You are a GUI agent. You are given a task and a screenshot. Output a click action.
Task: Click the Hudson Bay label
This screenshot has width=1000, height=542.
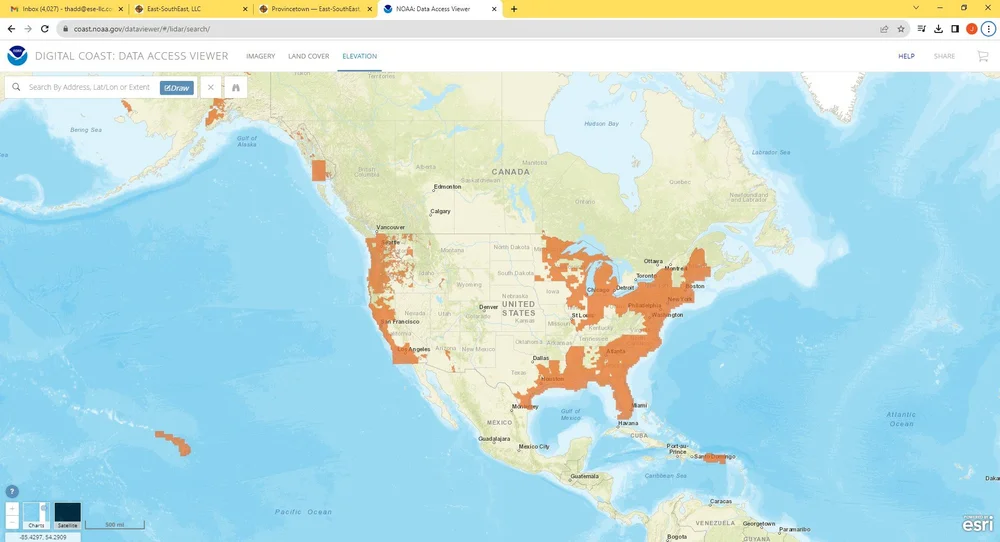[601, 124]
